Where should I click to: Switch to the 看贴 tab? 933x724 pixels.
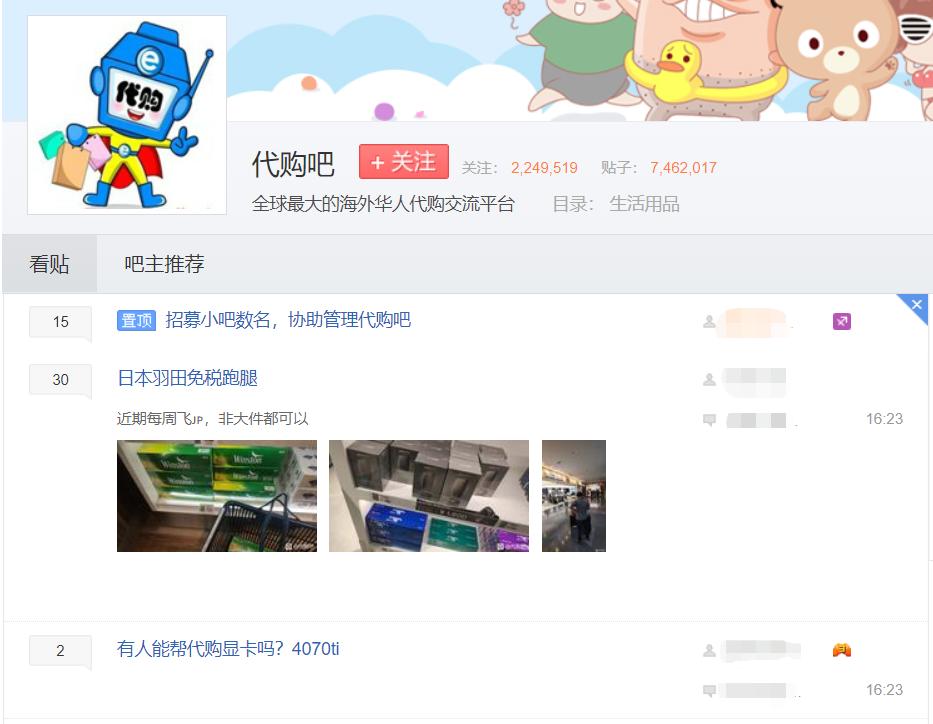(49, 264)
